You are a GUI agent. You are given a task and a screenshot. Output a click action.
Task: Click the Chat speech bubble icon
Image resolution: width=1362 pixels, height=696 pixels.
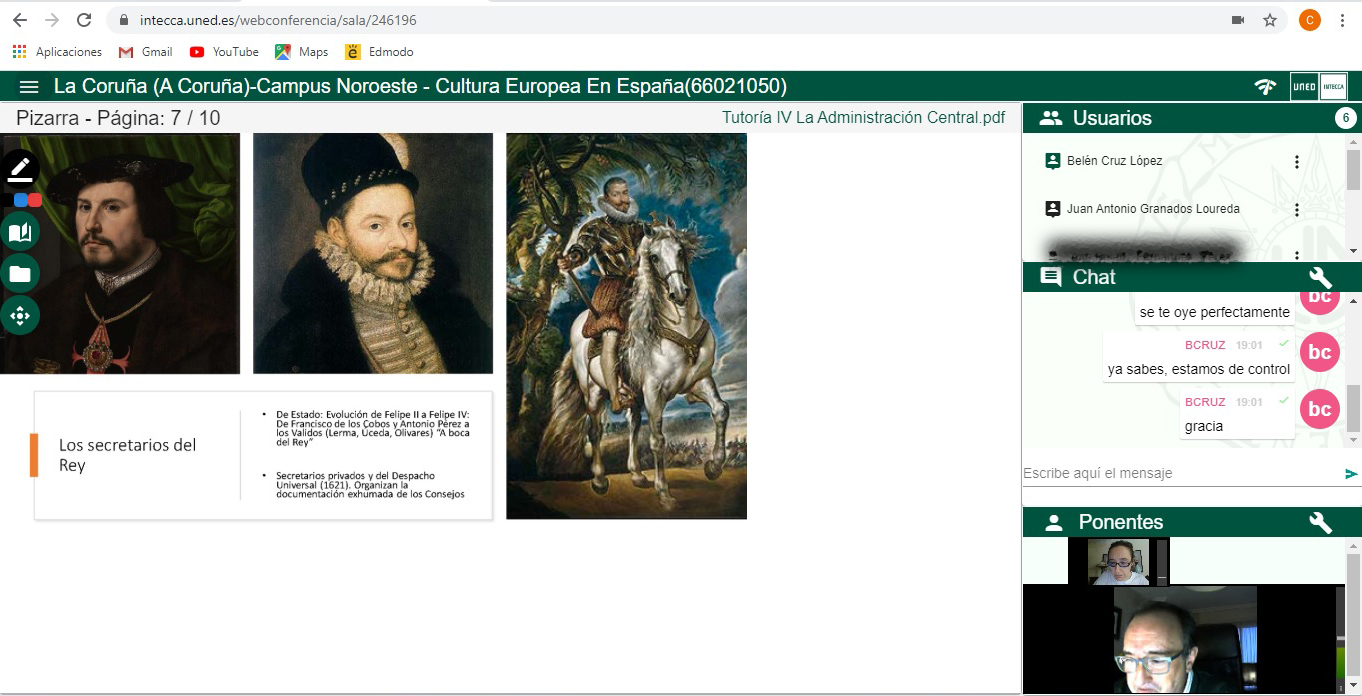coord(1051,277)
